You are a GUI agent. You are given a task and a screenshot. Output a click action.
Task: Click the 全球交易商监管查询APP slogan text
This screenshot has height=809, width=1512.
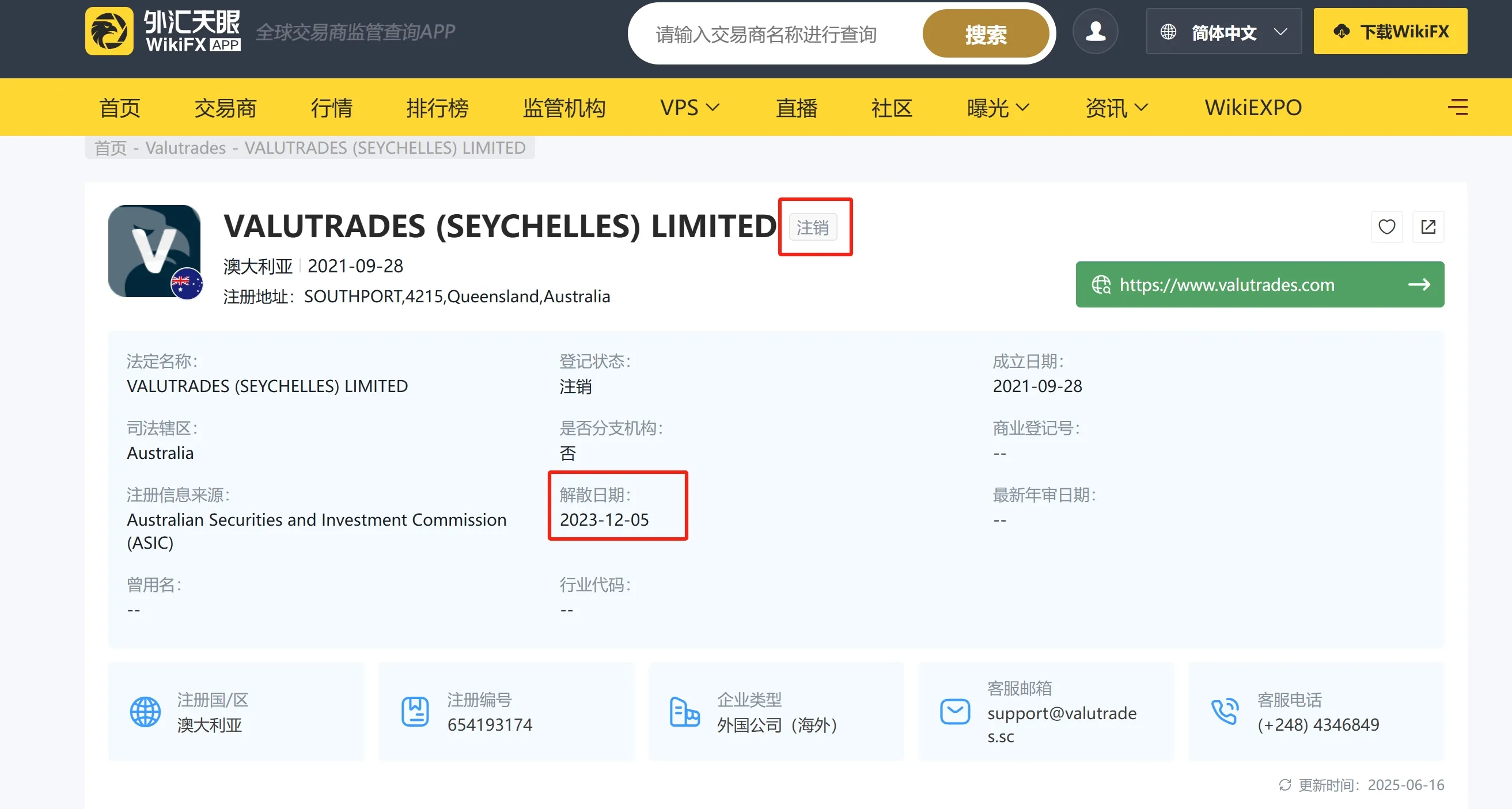[x=355, y=32]
